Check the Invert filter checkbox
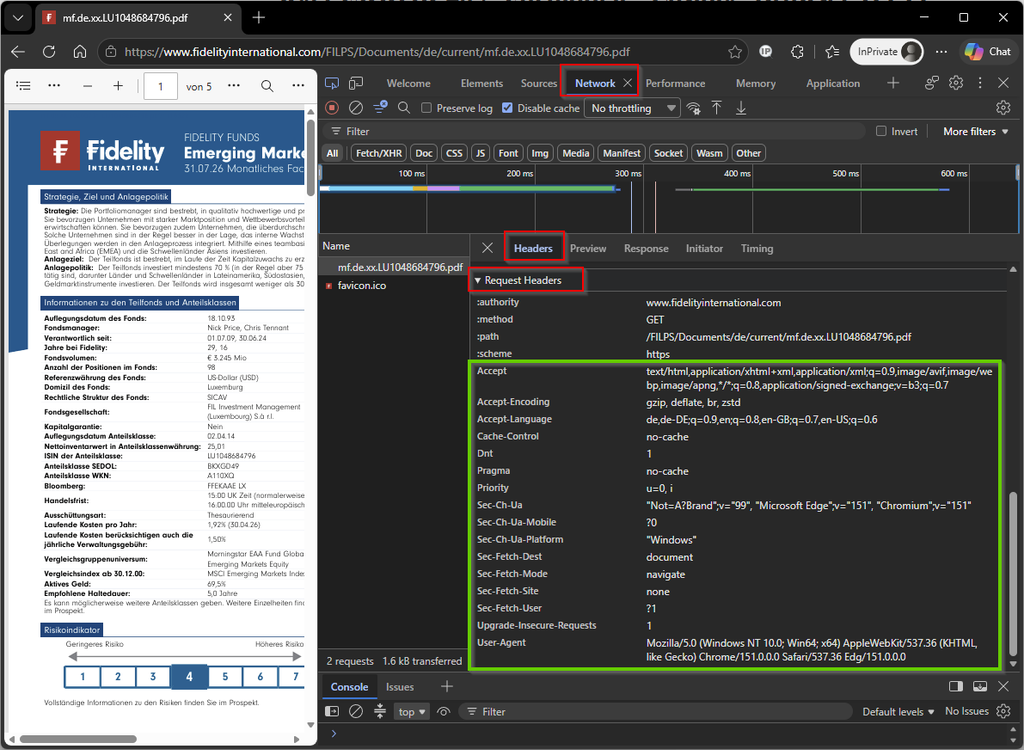This screenshot has height=750, width=1024. [881, 131]
